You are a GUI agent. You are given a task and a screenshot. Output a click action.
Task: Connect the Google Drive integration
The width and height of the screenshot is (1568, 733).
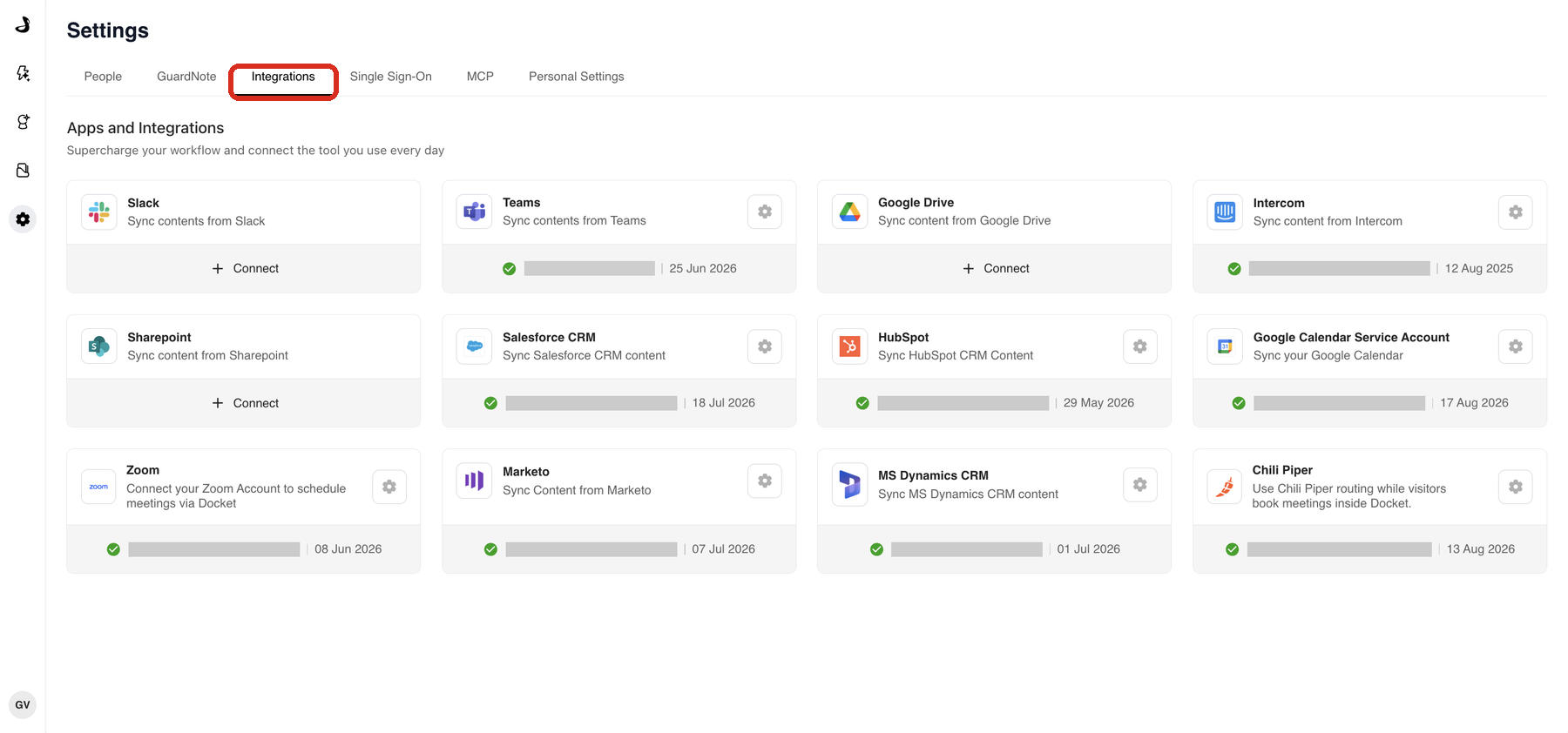(x=996, y=268)
